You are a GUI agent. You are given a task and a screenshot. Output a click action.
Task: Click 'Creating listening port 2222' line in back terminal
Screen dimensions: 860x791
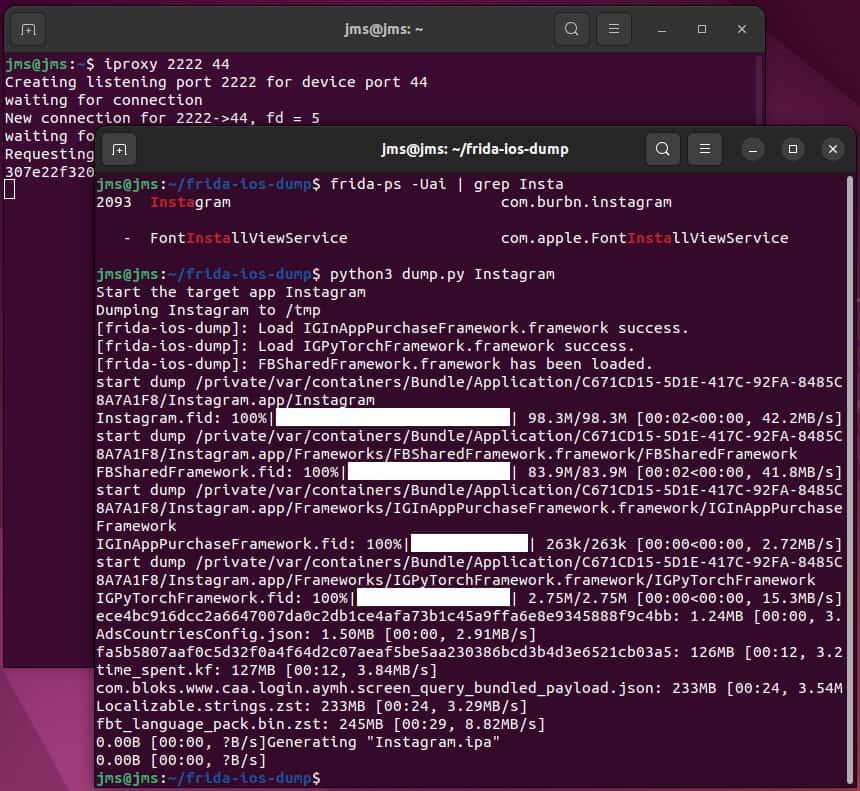[216, 82]
